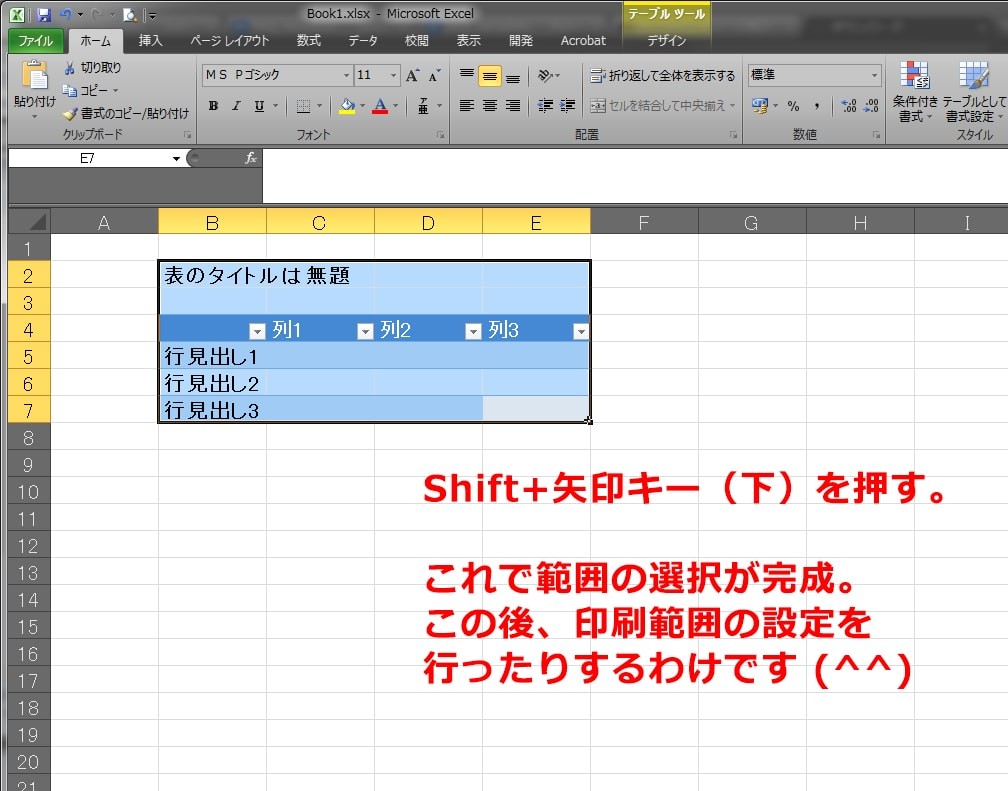
Task: Open the デザイン table tools tab
Action: (666, 41)
